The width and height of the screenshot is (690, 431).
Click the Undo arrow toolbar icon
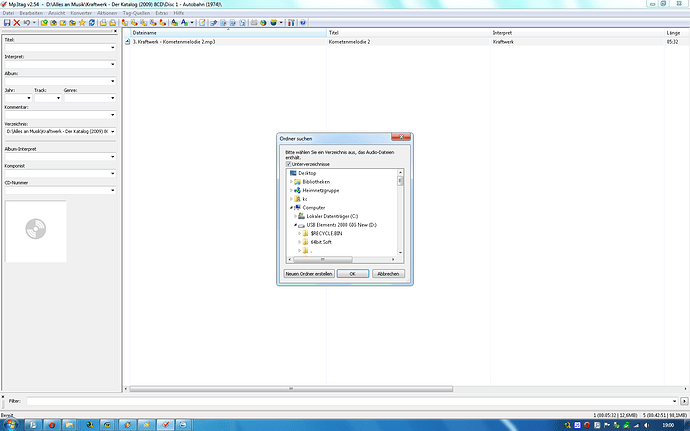[x=27, y=22]
